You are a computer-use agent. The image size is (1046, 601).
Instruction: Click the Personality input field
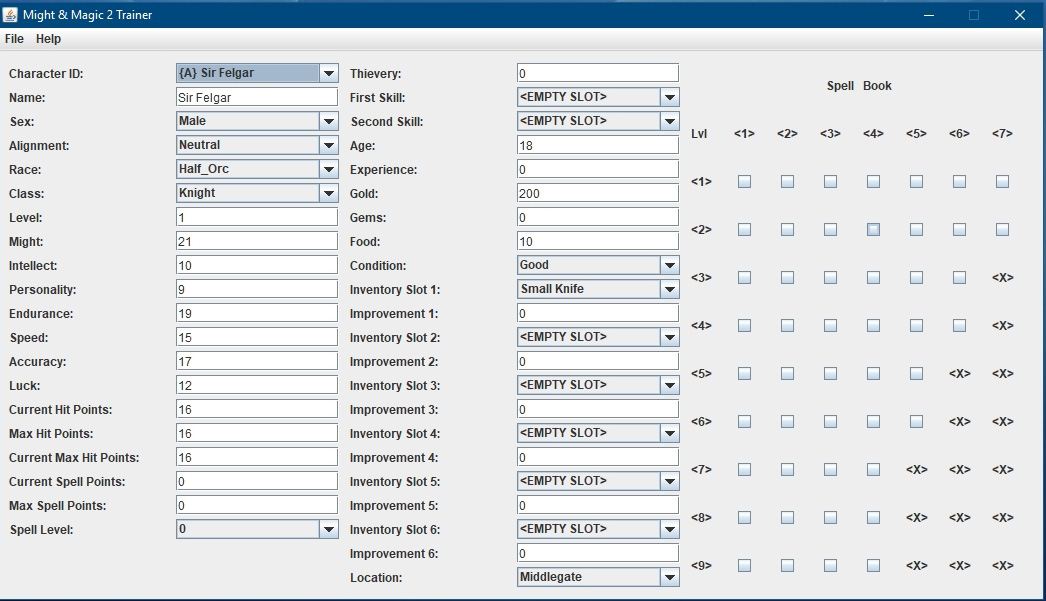[257, 289]
